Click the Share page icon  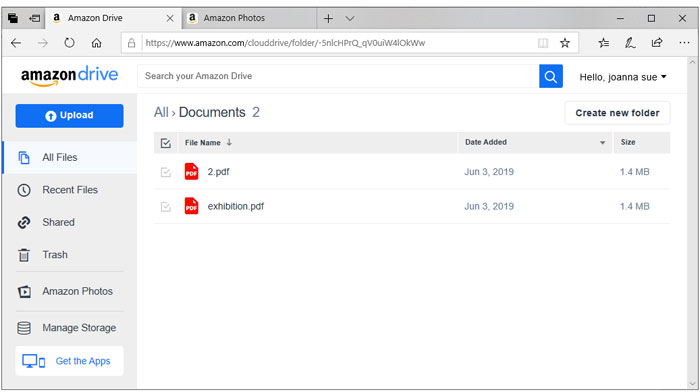[657, 43]
